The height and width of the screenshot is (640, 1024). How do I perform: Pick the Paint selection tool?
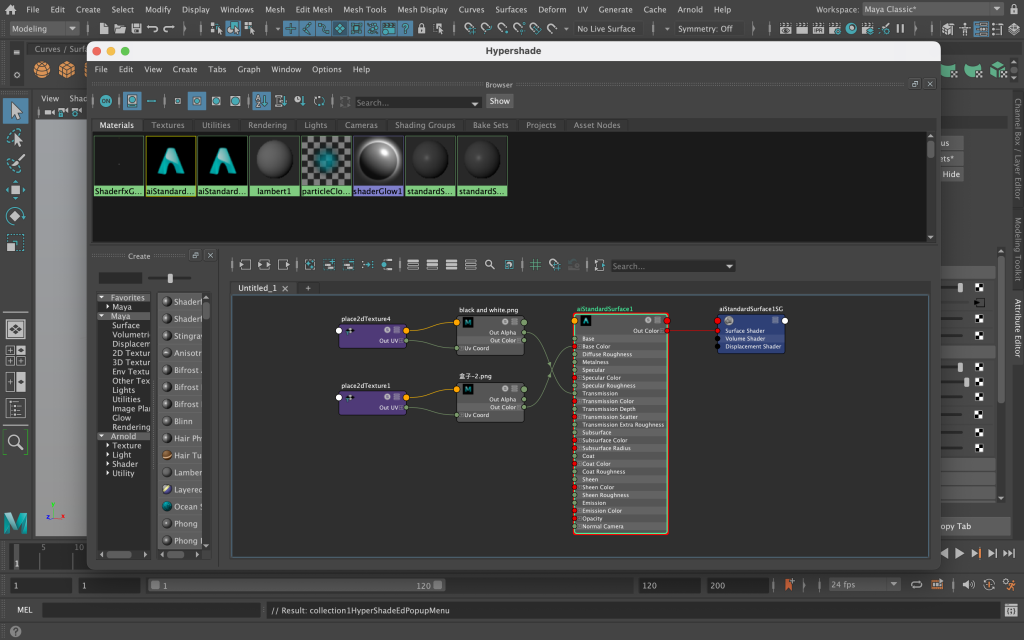click(15, 163)
